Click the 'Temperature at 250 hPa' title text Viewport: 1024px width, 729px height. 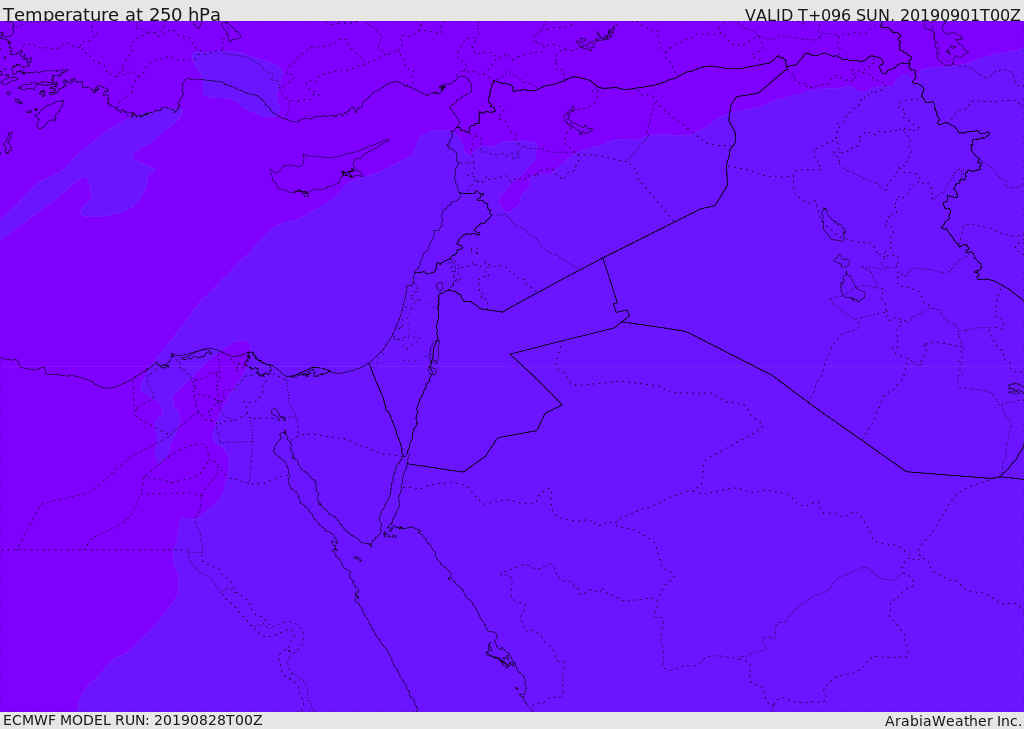[x=112, y=14]
